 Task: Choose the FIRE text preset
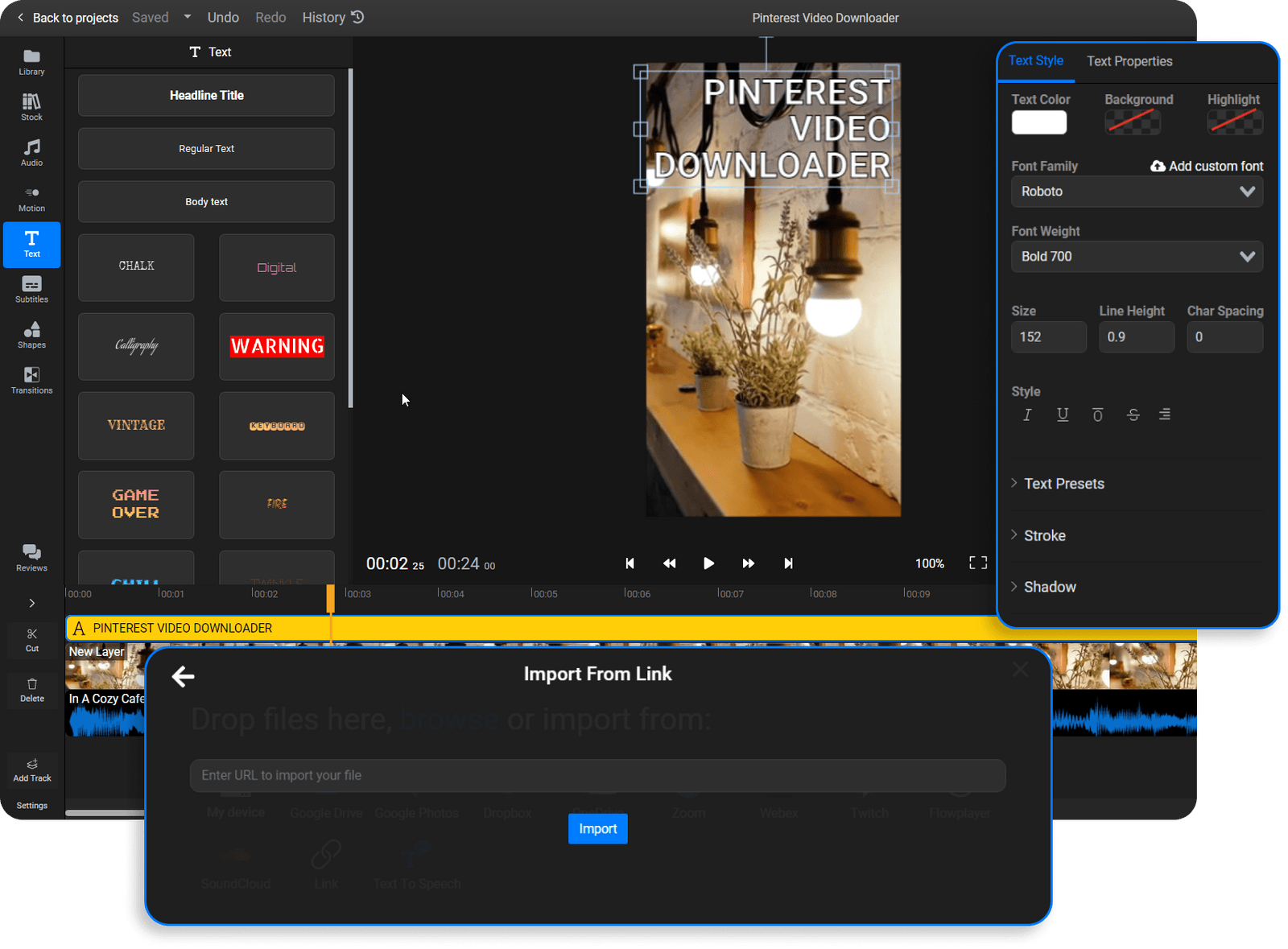(x=276, y=504)
